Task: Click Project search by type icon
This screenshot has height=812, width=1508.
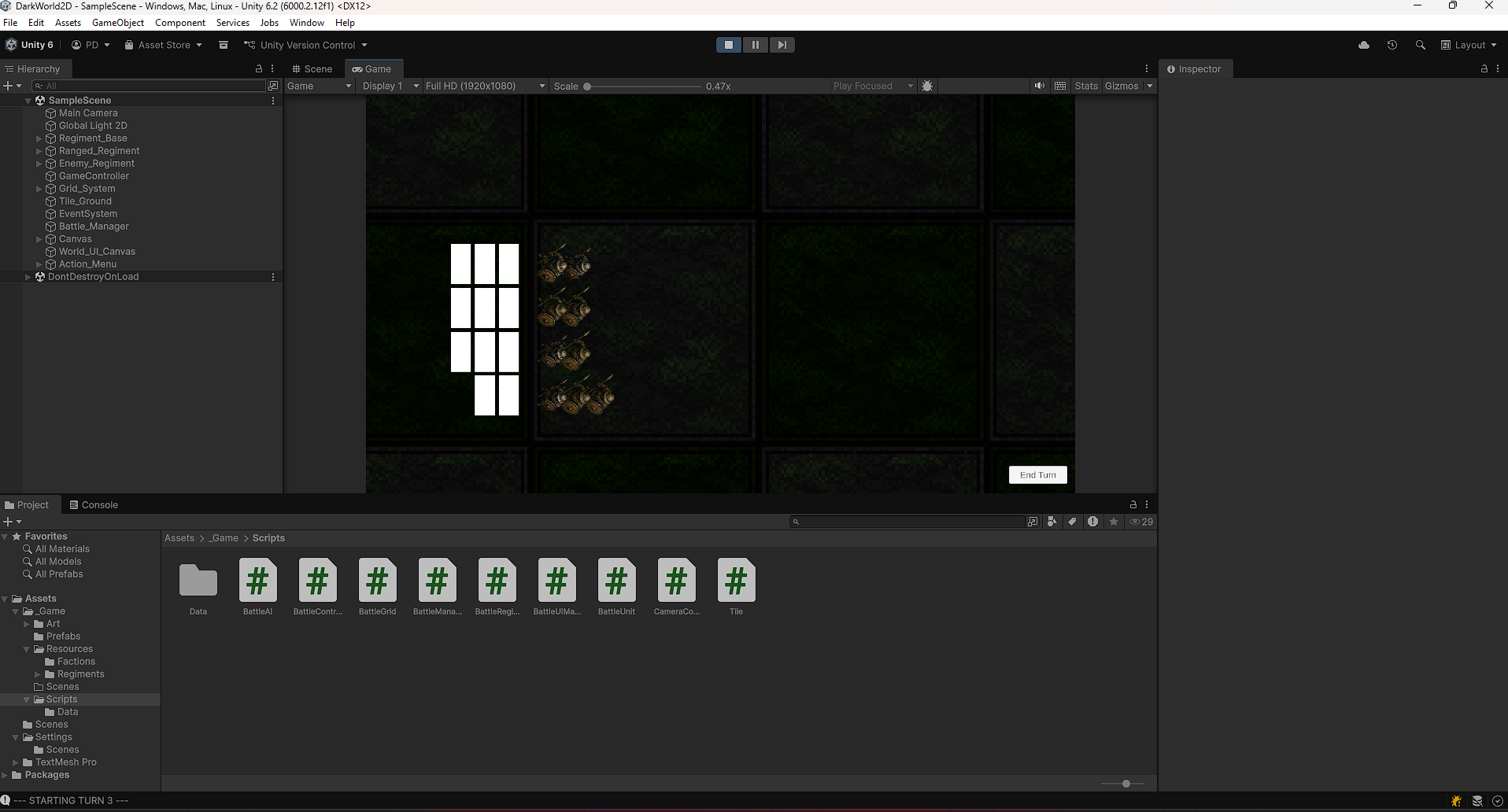Action: pos(1052,522)
